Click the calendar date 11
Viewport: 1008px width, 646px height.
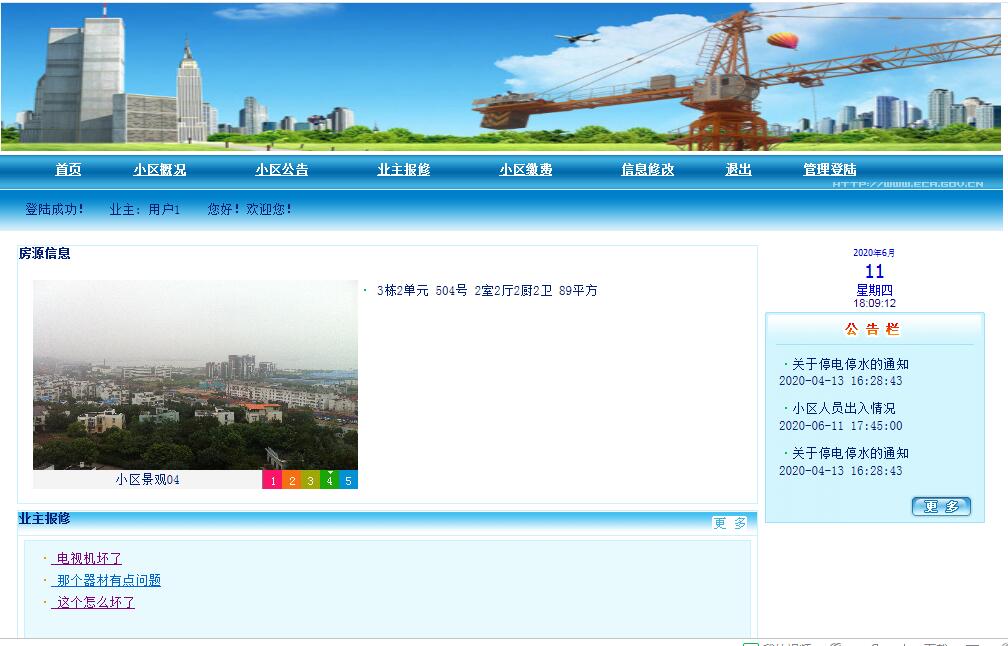pos(874,271)
